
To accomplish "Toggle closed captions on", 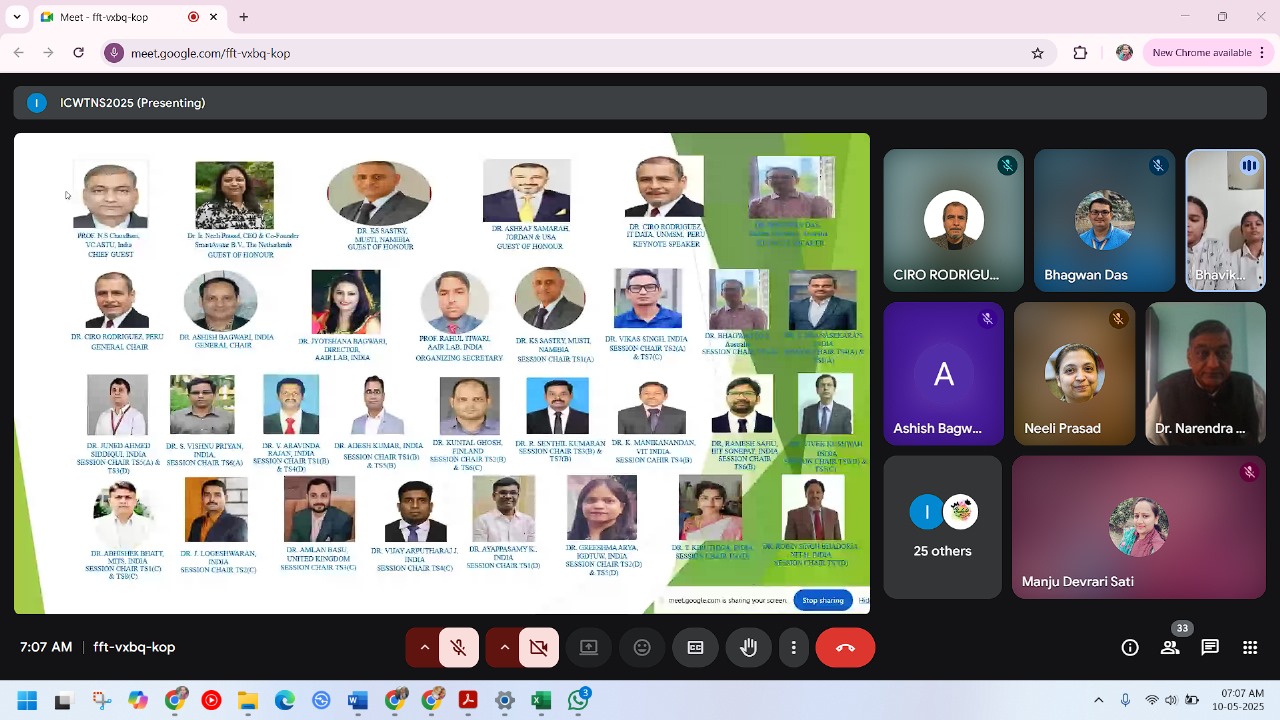I will point(695,648).
